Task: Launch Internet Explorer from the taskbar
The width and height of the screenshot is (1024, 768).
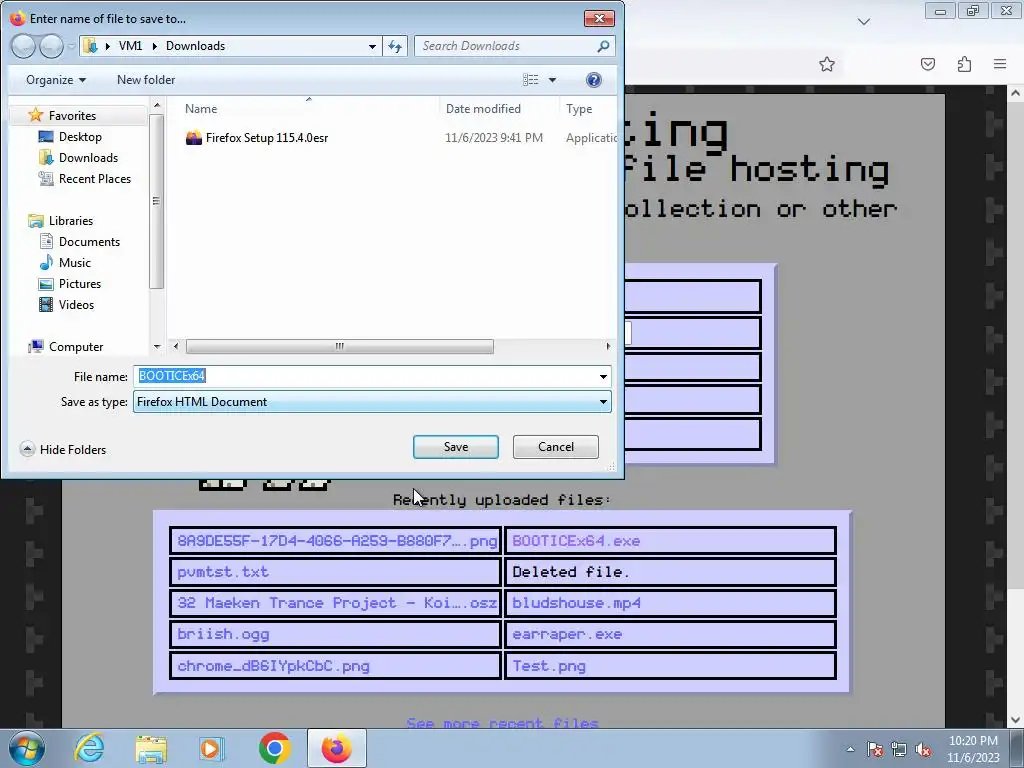Action: point(89,748)
